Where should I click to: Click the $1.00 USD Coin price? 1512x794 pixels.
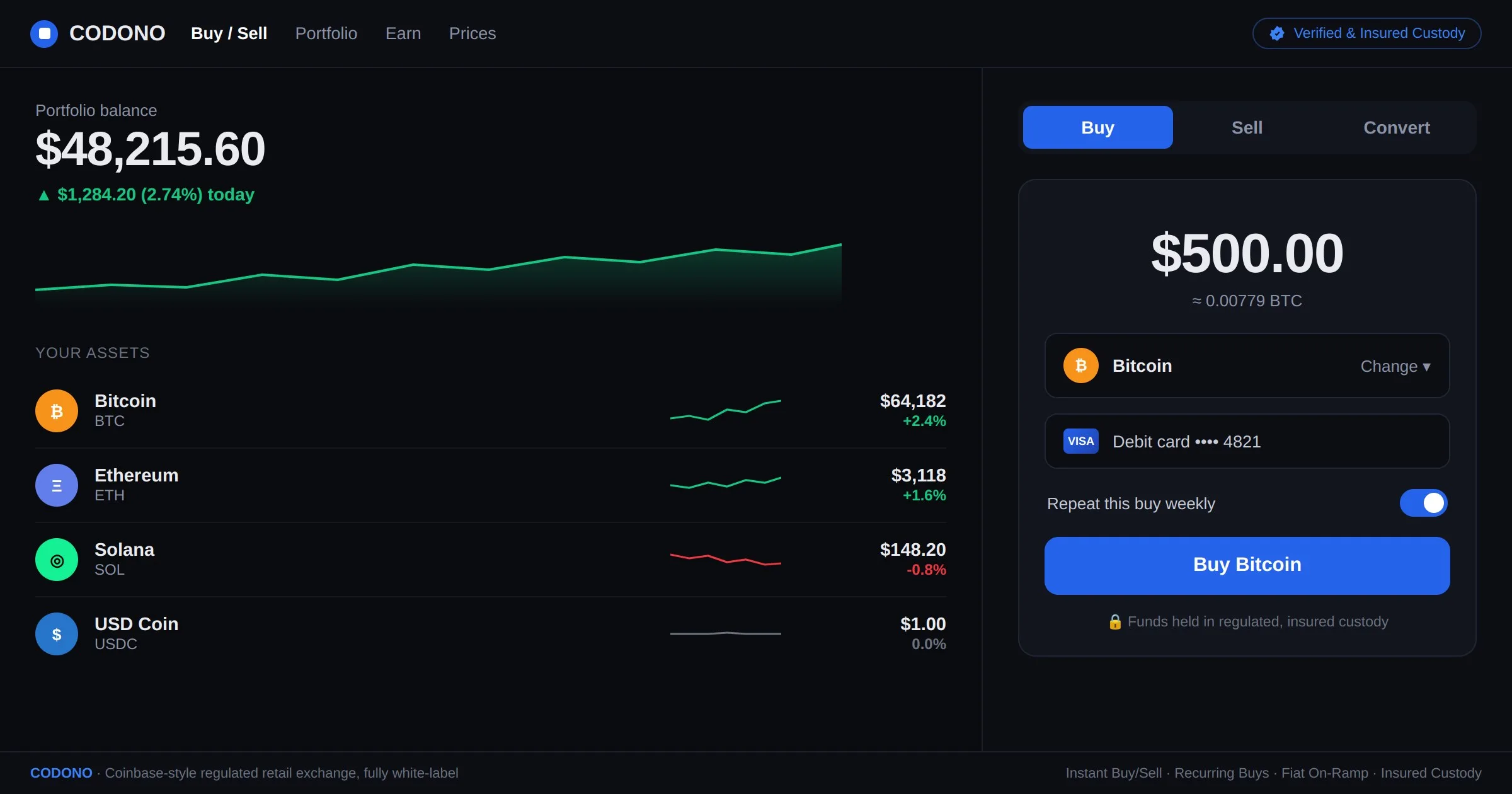tap(923, 624)
